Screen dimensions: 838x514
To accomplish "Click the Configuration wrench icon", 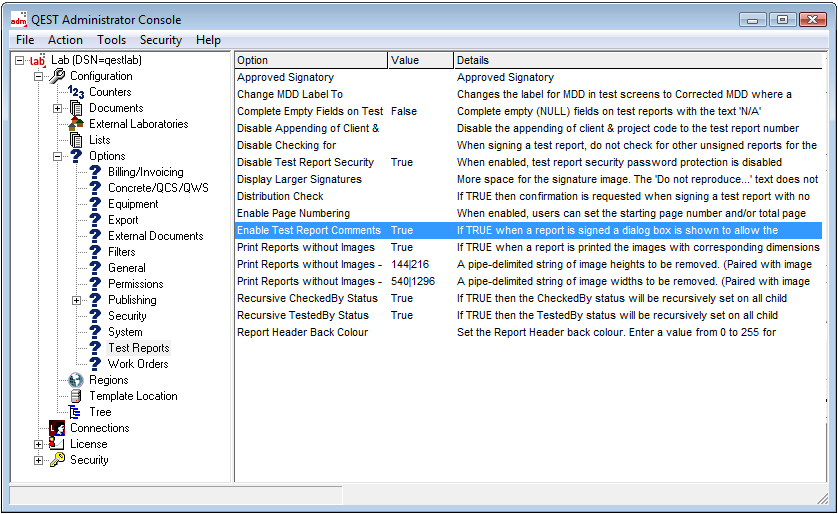I will coord(57,76).
